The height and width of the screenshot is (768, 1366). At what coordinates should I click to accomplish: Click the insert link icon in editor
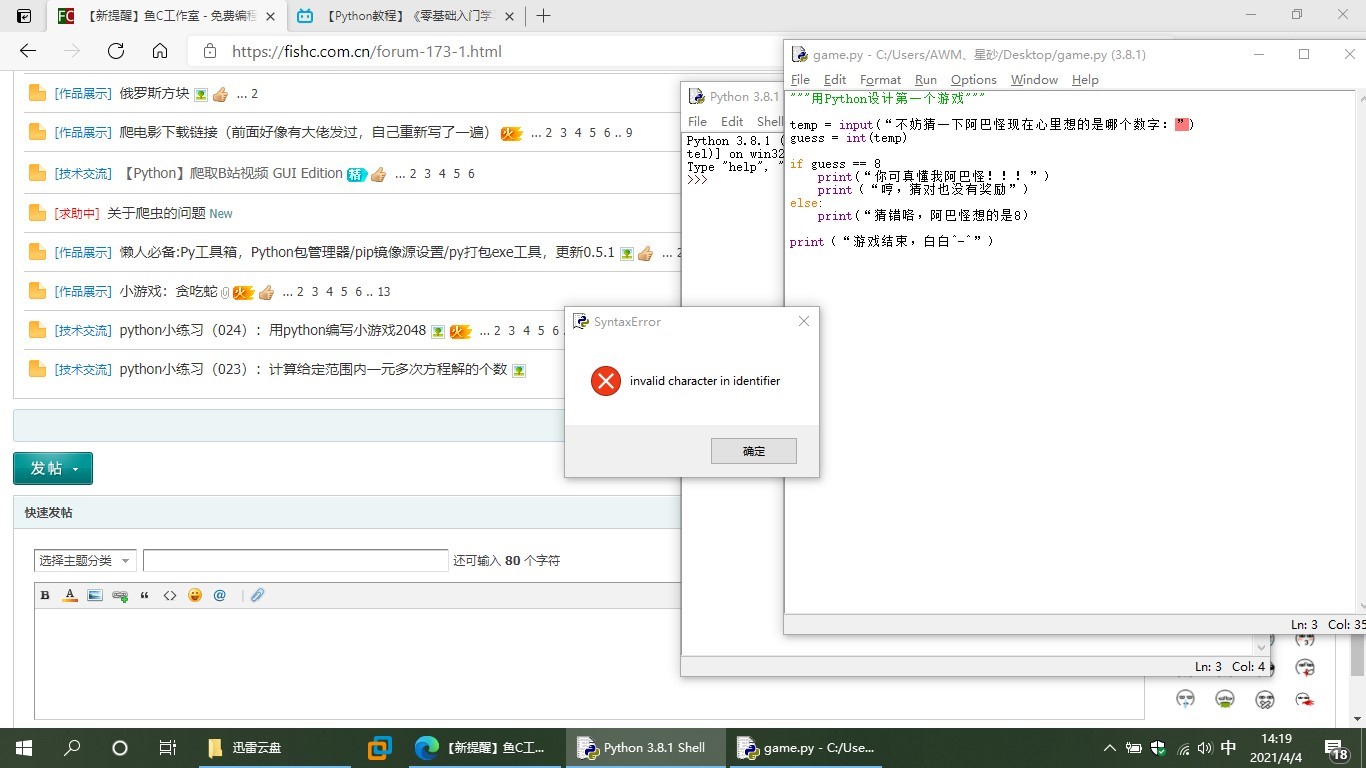click(120, 595)
